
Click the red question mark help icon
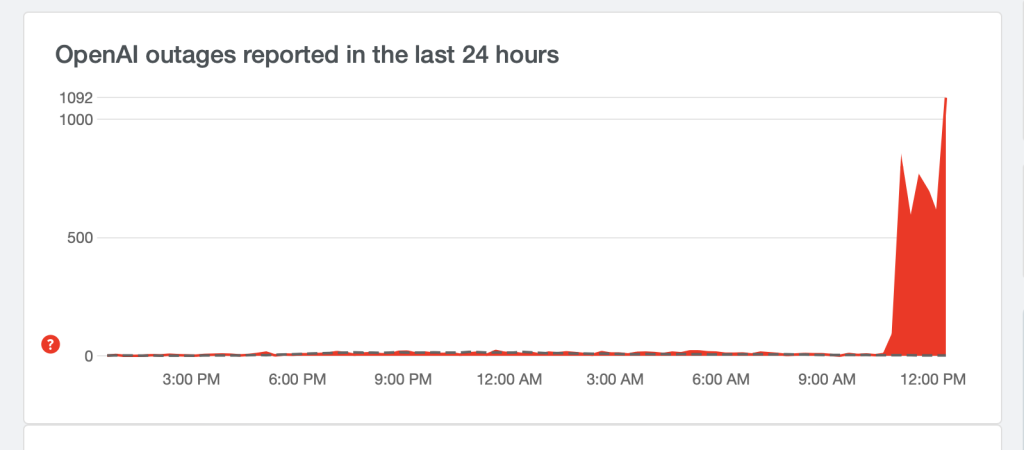[x=50, y=344]
